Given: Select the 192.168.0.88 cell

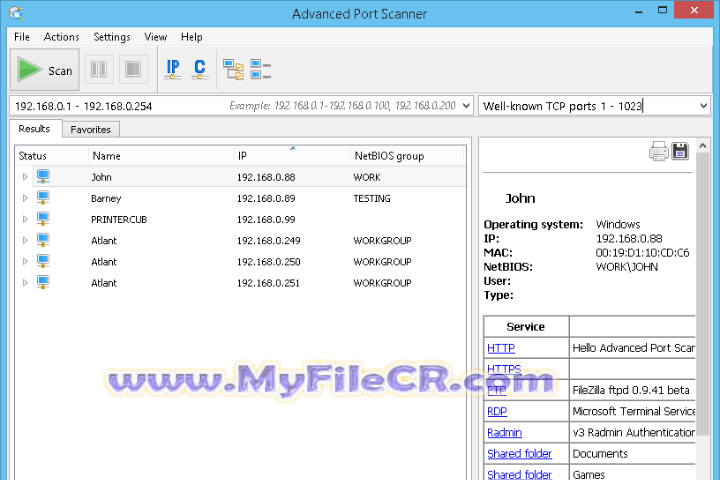Looking at the screenshot, I should (266, 177).
